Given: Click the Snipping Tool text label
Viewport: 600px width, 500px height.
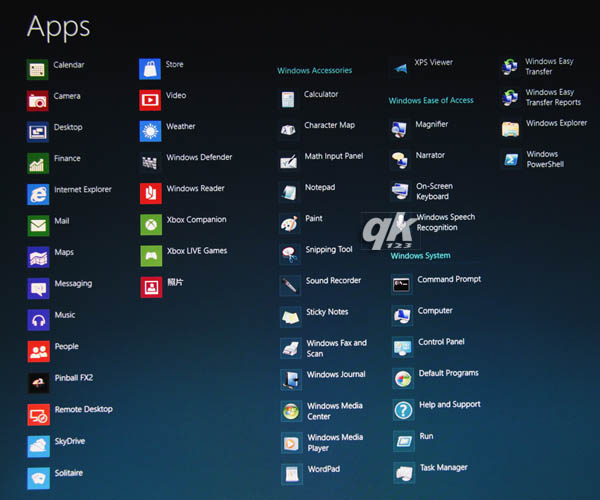Looking at the screenshot, I should 329,250.
